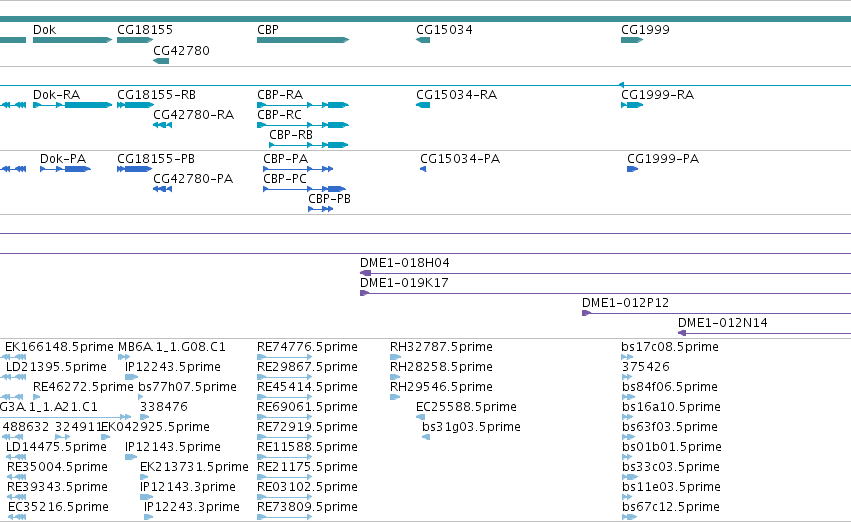Image resolution: width=851 pixels, height=522 pixels.
Task: Click the teal arrow glyph under CBP gene
Action: (303, 40)
